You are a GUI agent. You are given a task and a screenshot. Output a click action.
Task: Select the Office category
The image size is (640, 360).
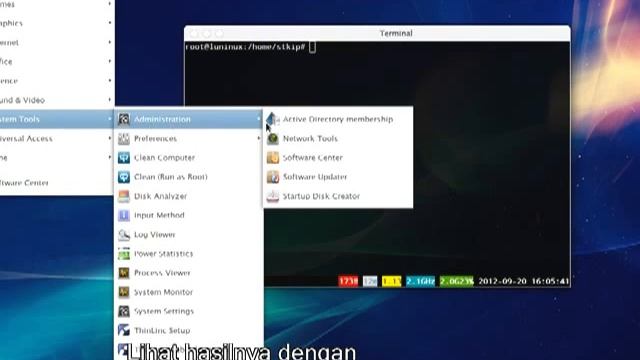57,62
